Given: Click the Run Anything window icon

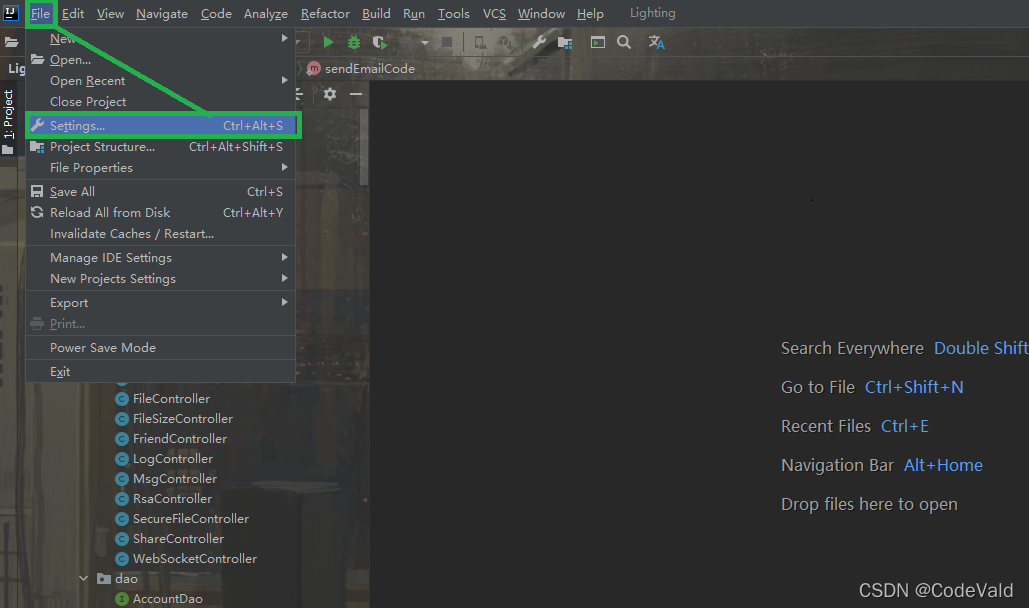Looking at the screenshot, I should pyautogui.click(x=598, y=43).
